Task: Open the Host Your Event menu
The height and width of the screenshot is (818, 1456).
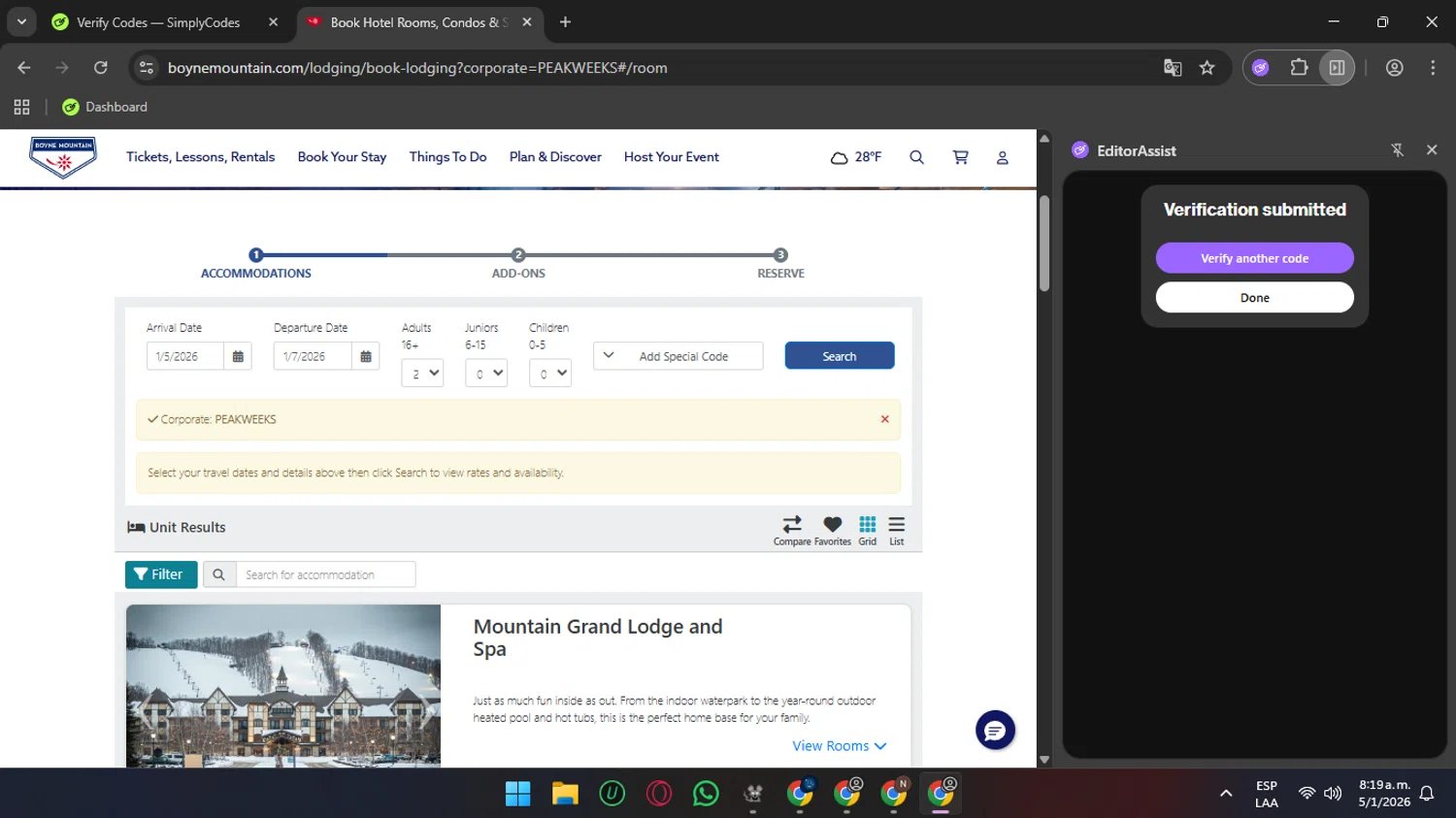Action: click(x=672, y=157)
